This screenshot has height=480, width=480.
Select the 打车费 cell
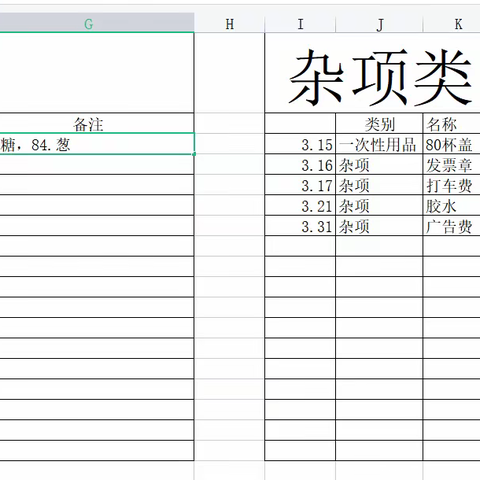[452, 185]
